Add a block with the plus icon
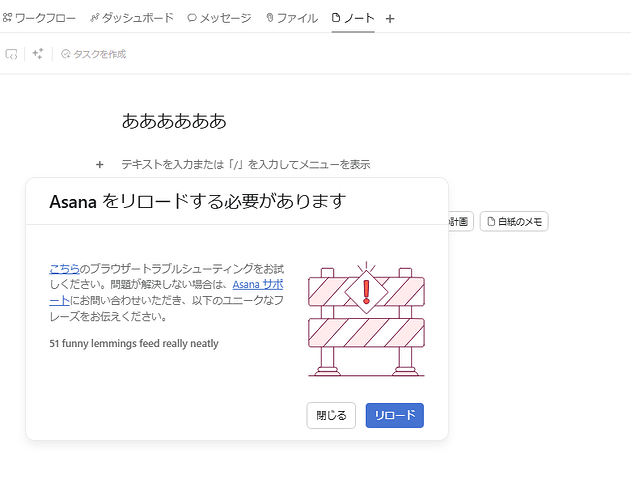This screenshot has width=631, height=500. 100,164
